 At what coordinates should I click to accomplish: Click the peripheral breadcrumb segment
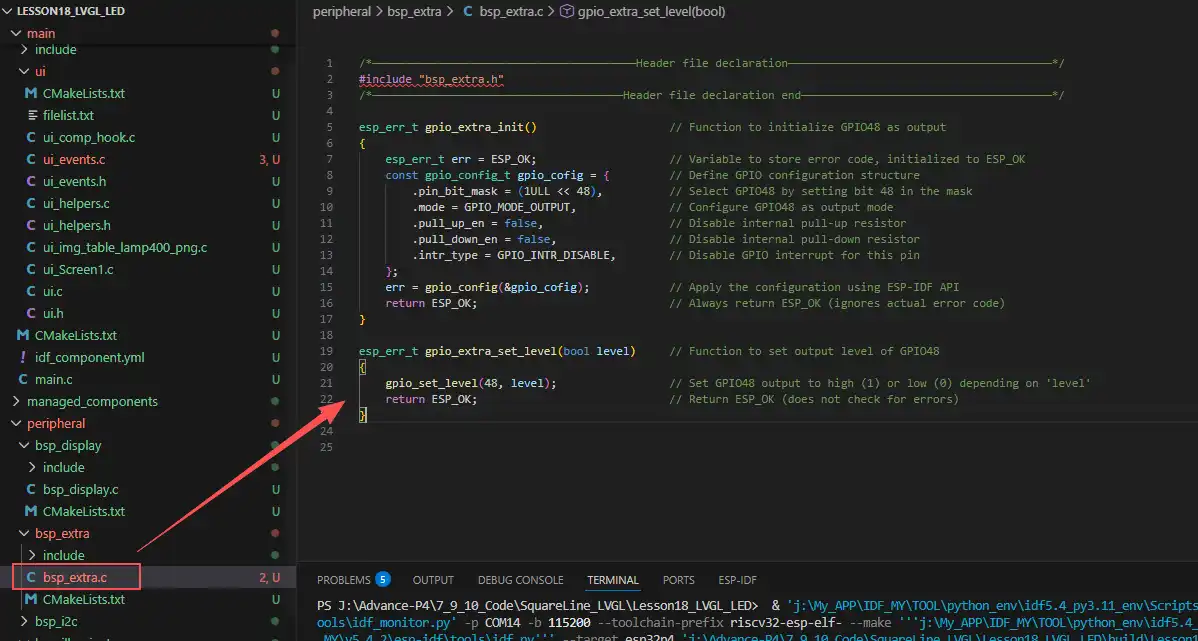[x=341, y=12]
